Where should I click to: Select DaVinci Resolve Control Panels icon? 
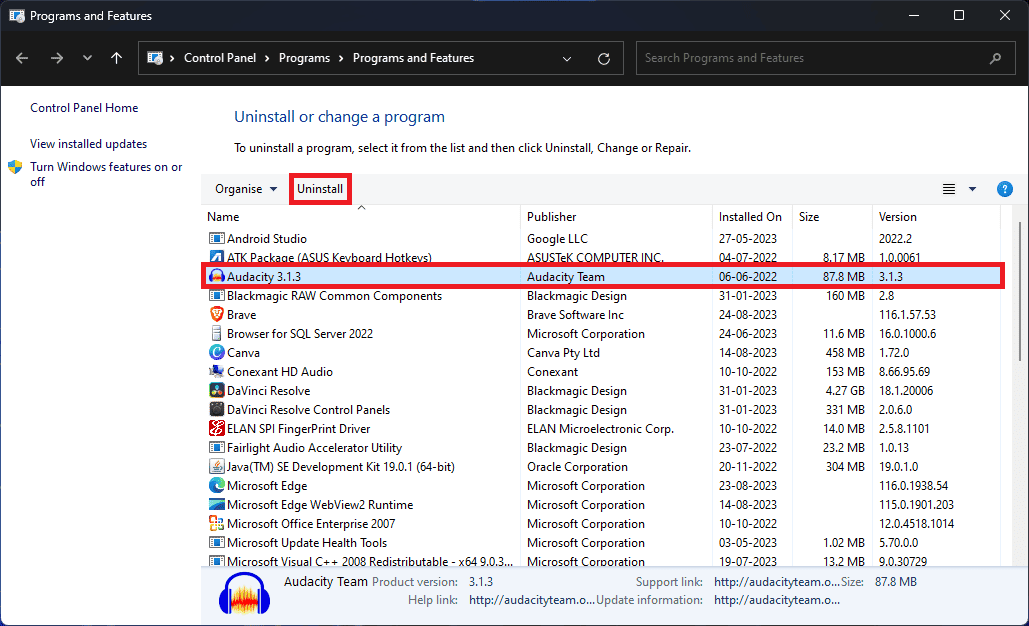tap(217, 409)
